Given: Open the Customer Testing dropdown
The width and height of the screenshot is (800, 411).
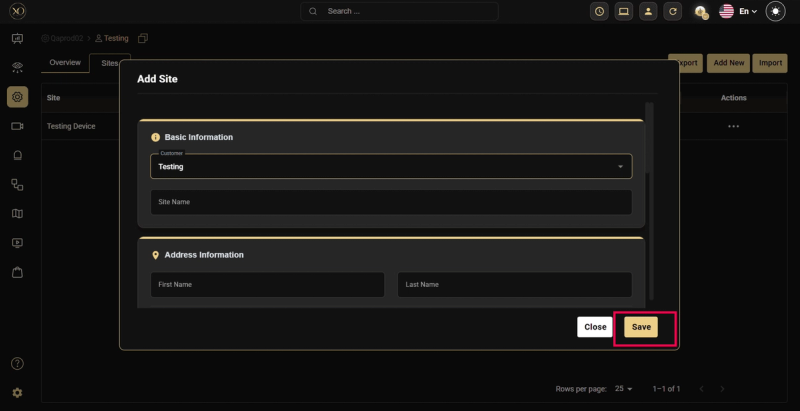Looking at the screenshot, I should [x=391, y=166].
